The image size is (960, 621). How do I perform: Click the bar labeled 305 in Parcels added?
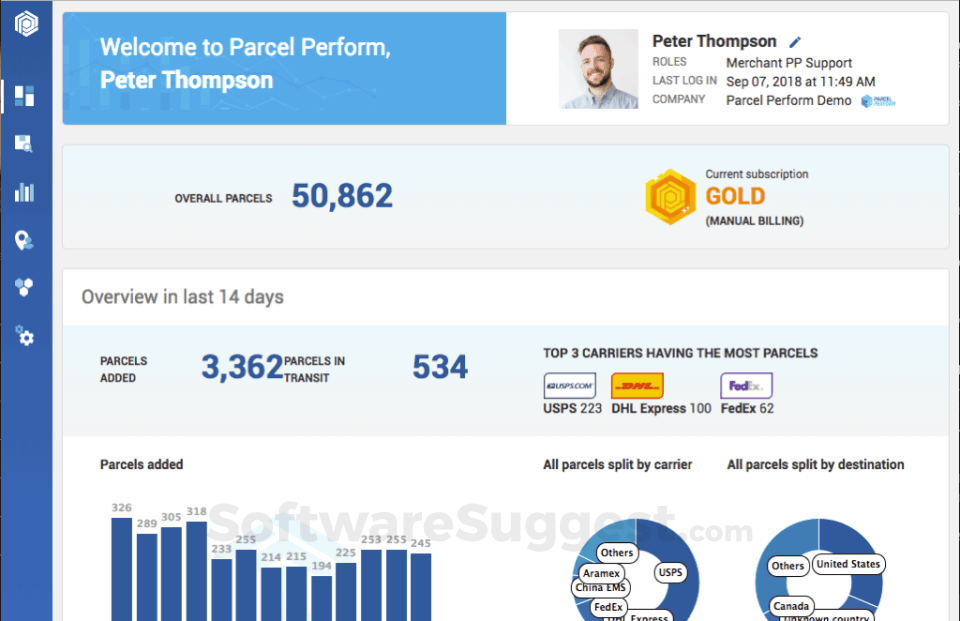(171, 574)
